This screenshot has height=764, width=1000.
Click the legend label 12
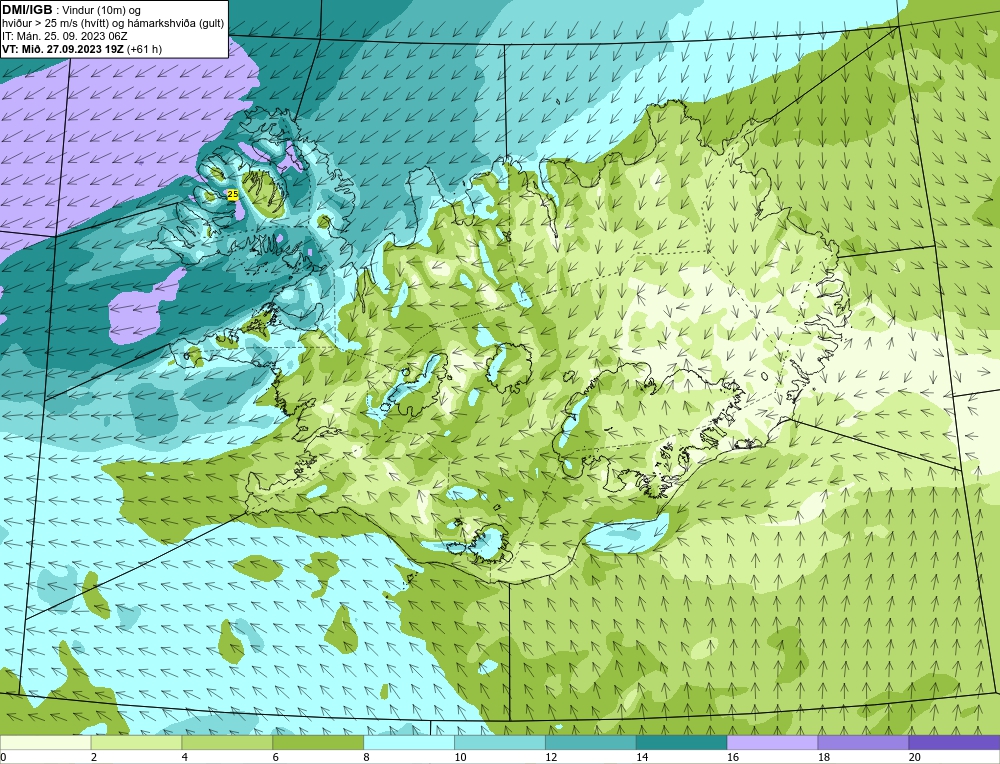coord(551,757)
